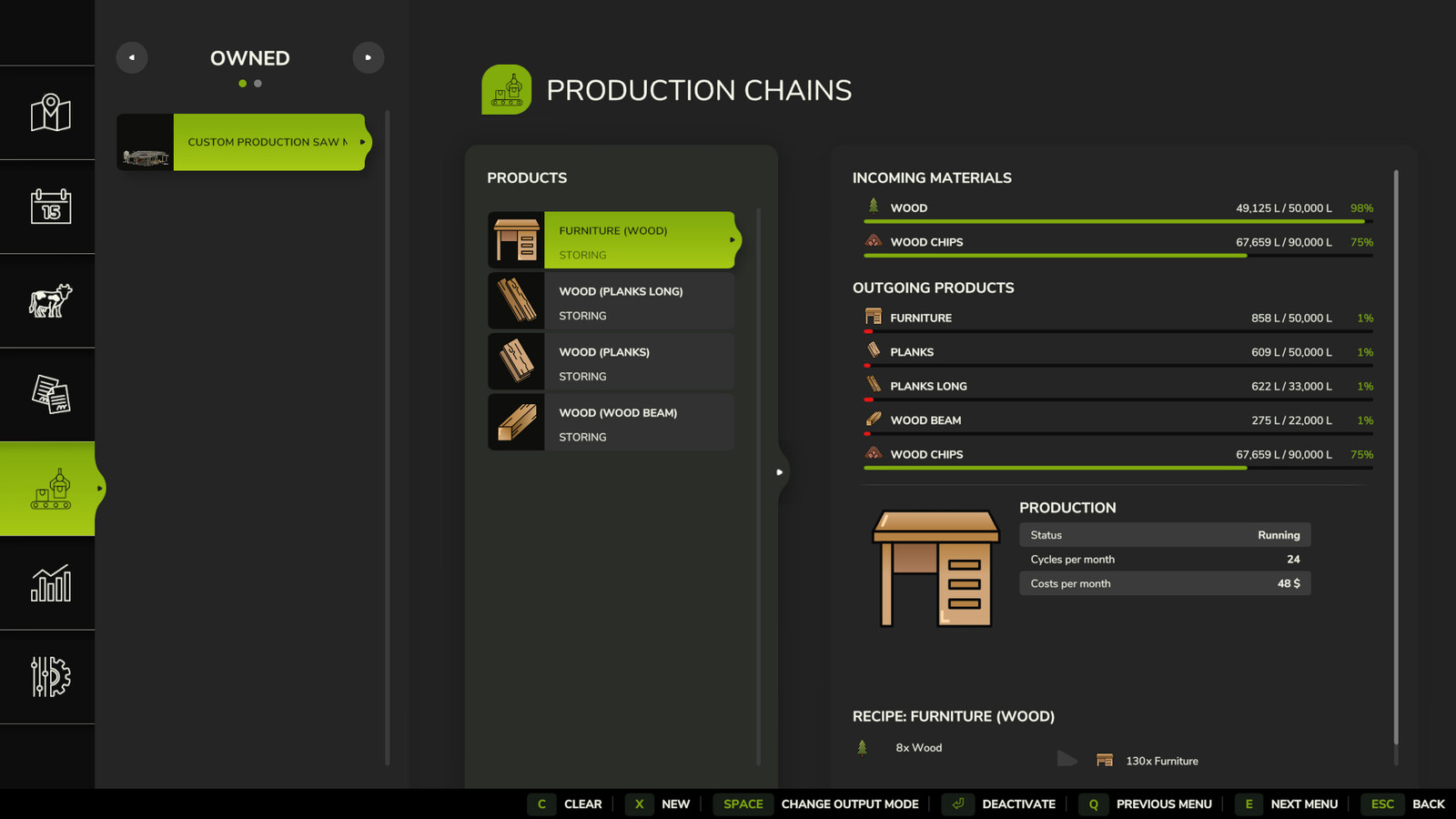
Task: Click the right arrow beside Custom Production Saw
Action: [x=363, y=142]
